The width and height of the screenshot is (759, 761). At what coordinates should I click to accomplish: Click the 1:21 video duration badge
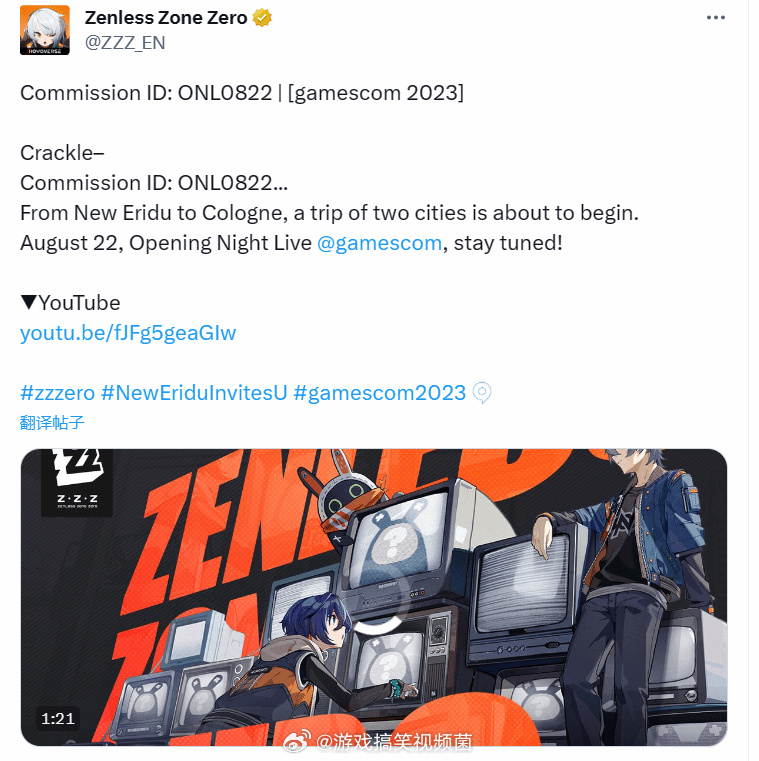[58, 718]
